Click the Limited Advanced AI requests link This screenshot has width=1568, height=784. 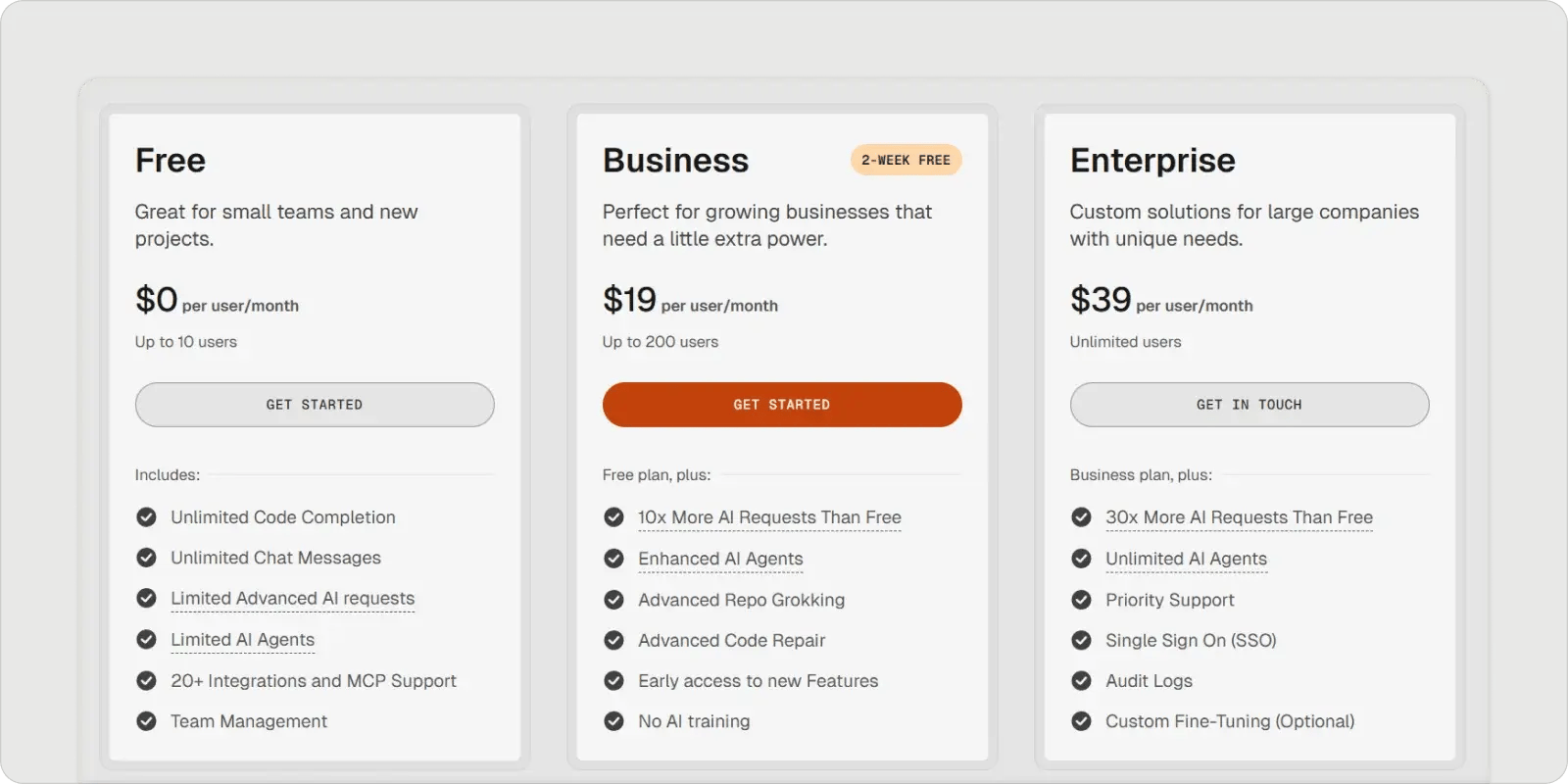coord(292,599)
